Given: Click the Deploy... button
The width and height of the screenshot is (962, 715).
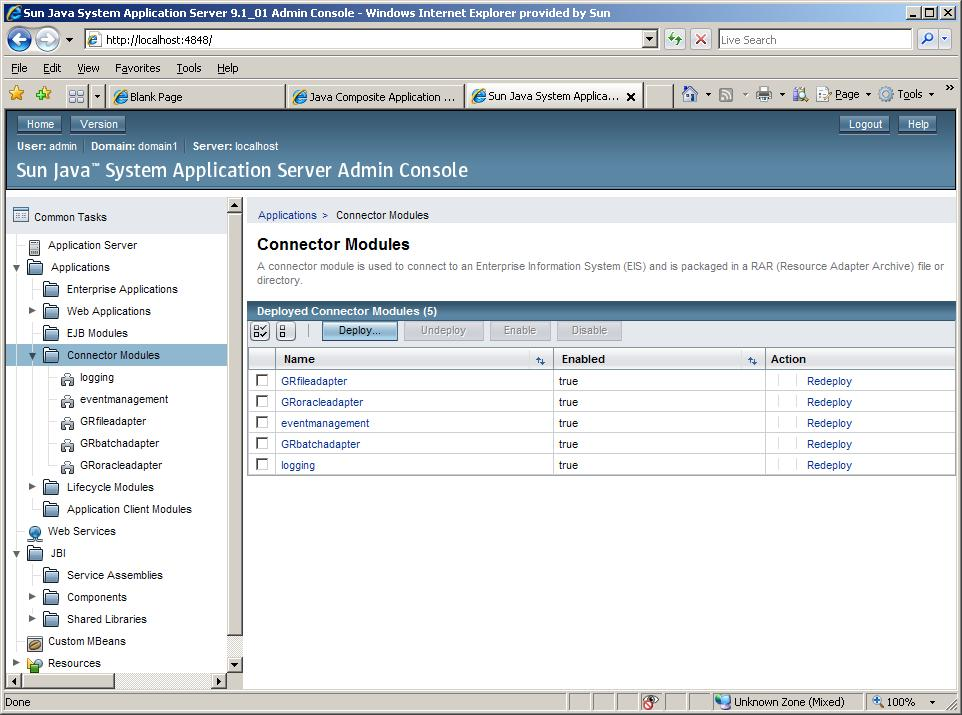Looking at the screenshot, I should [x=360, y=331].
